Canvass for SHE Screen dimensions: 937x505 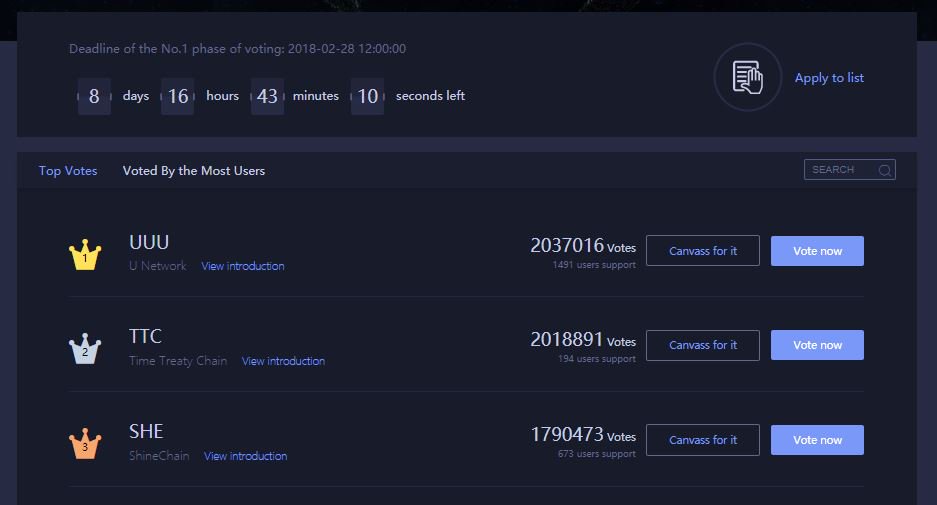[x=703, y=440]
